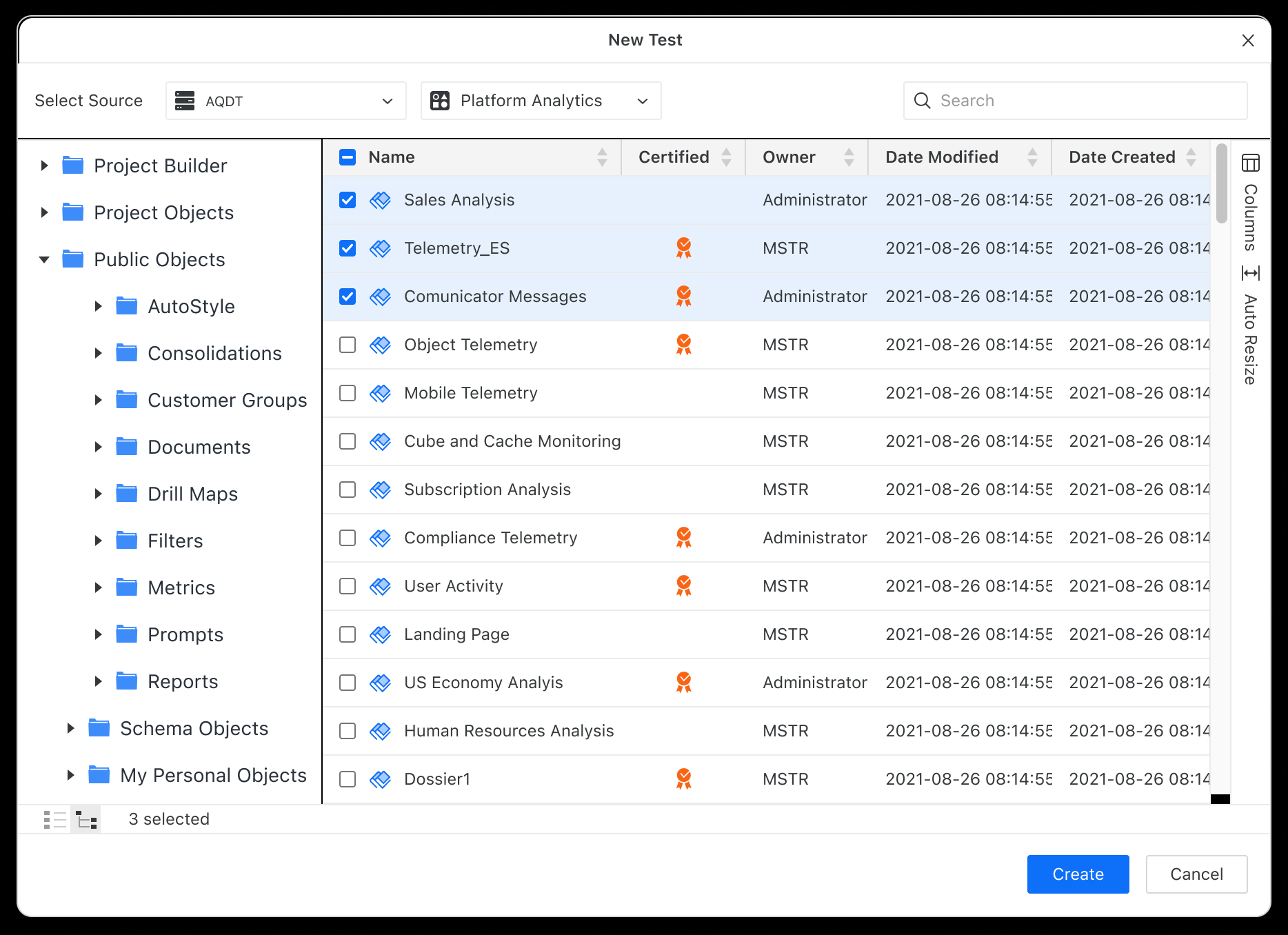Click the Create button
This screenshot has width=1288, height=935.
point(1078,874)
